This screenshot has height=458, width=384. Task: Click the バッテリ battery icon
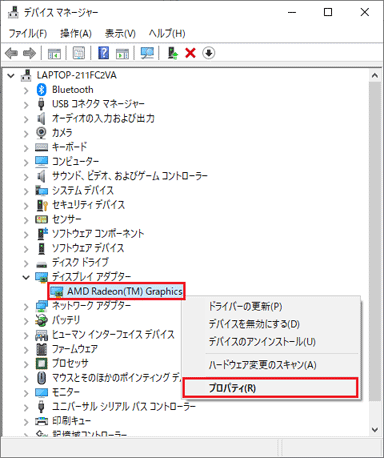click(x=41, y=320)
